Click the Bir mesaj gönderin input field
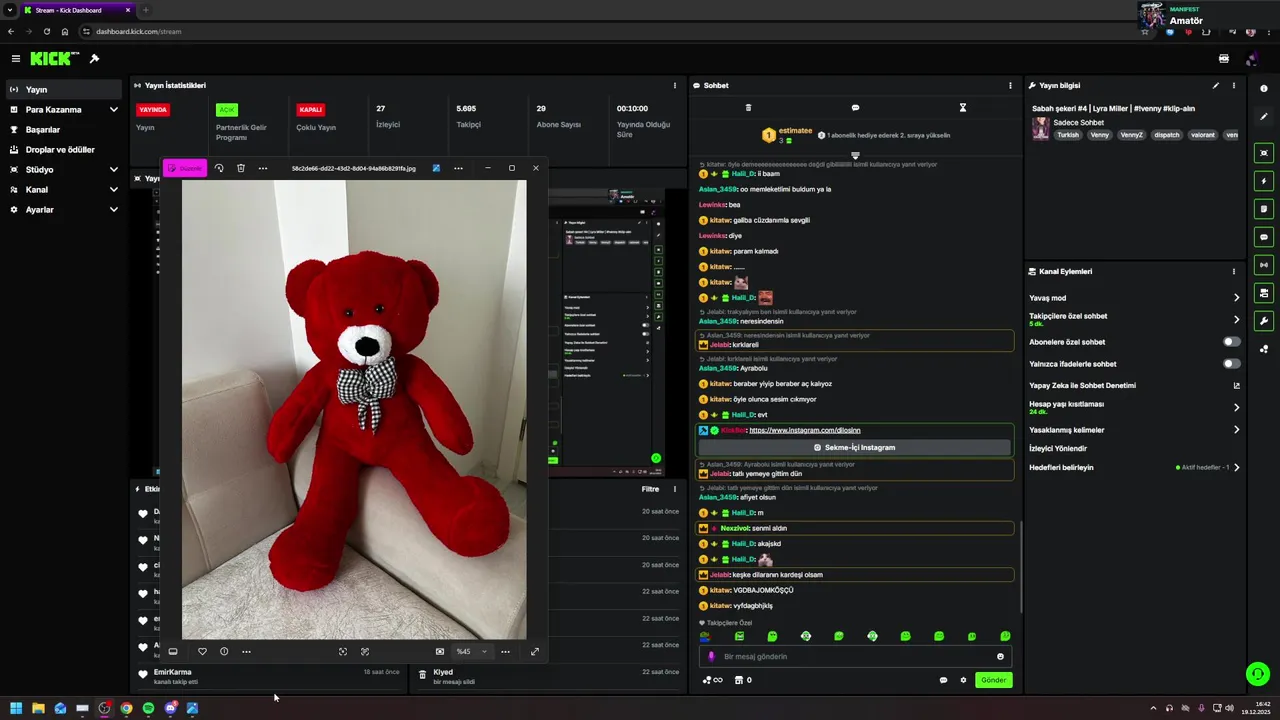The width and height of the screenshot is (1280, 720). point(856,657)
